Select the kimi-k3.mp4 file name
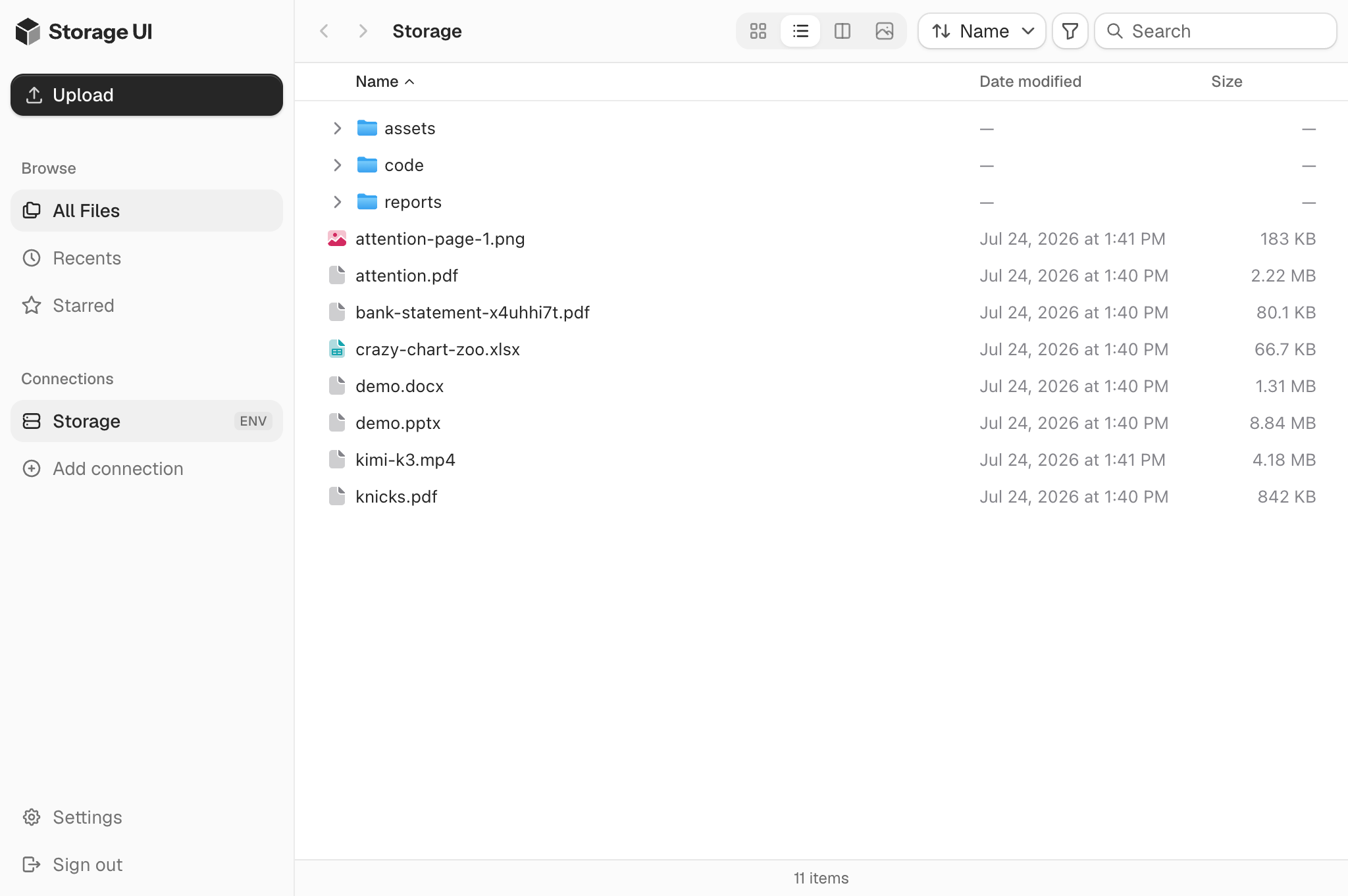Viewport: 1348px width, 896px height. pos(405,460)
